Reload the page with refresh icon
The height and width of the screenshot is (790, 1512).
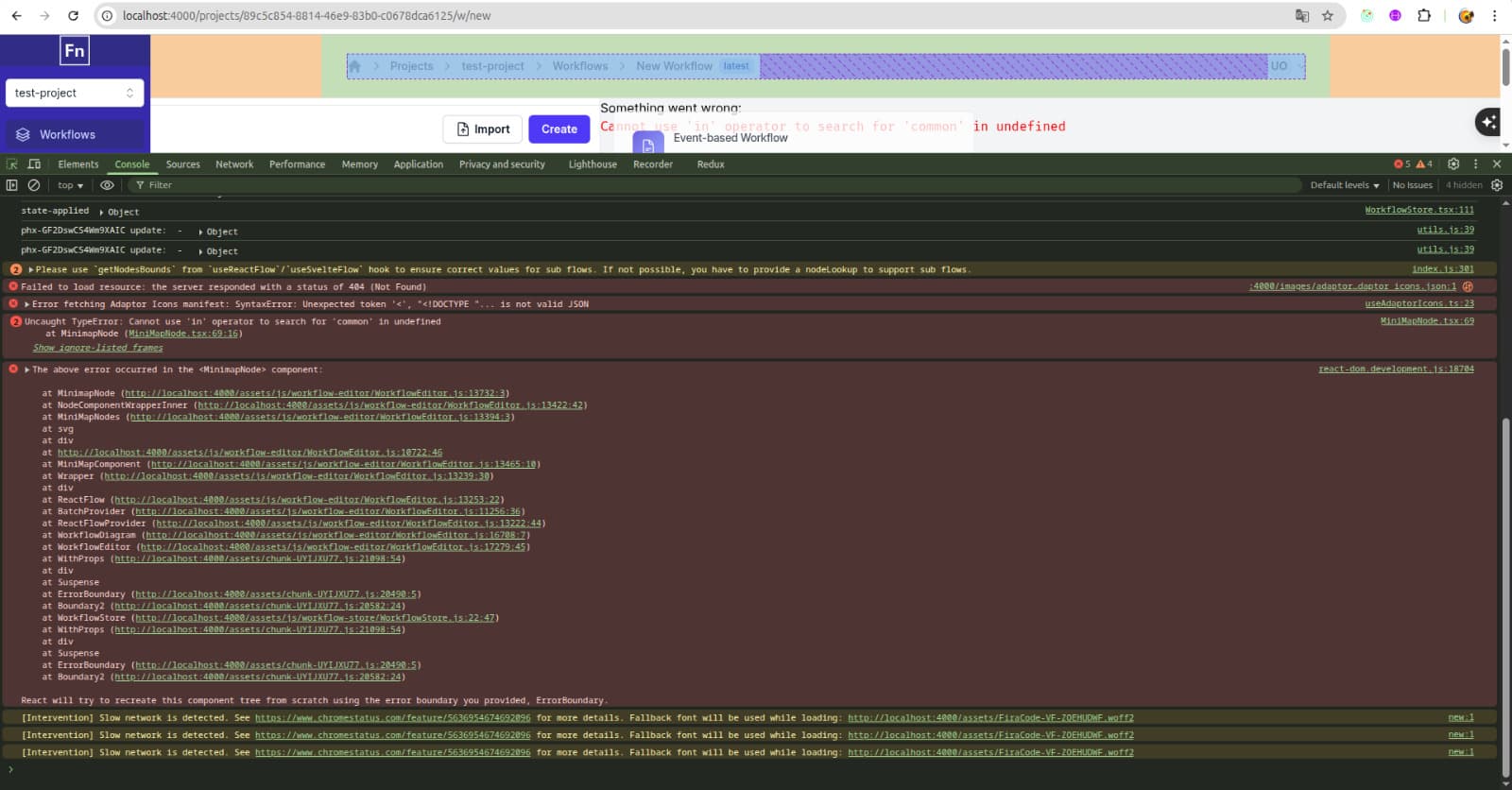pyautogui.click(x=74, y=16)
